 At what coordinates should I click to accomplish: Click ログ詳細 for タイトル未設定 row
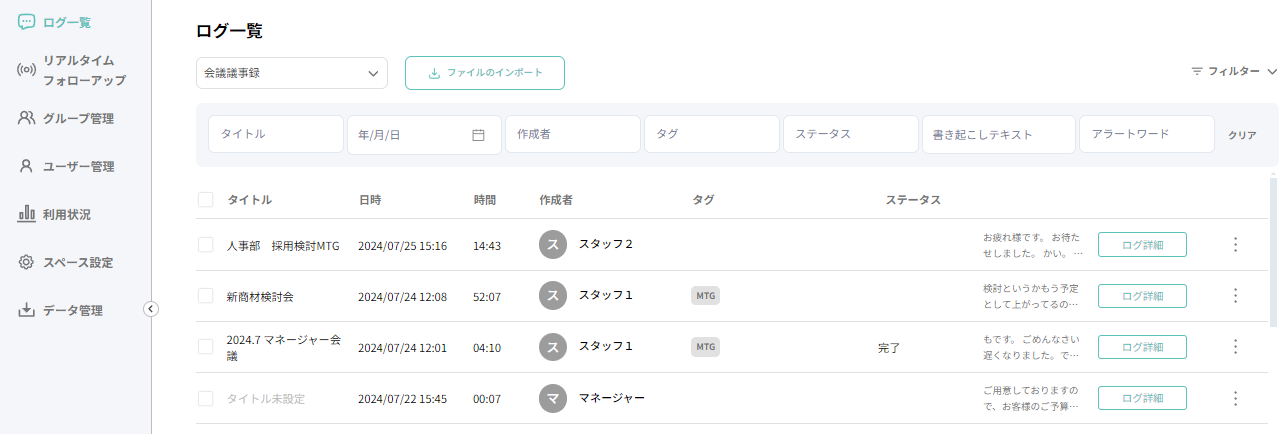(1142, 398)
